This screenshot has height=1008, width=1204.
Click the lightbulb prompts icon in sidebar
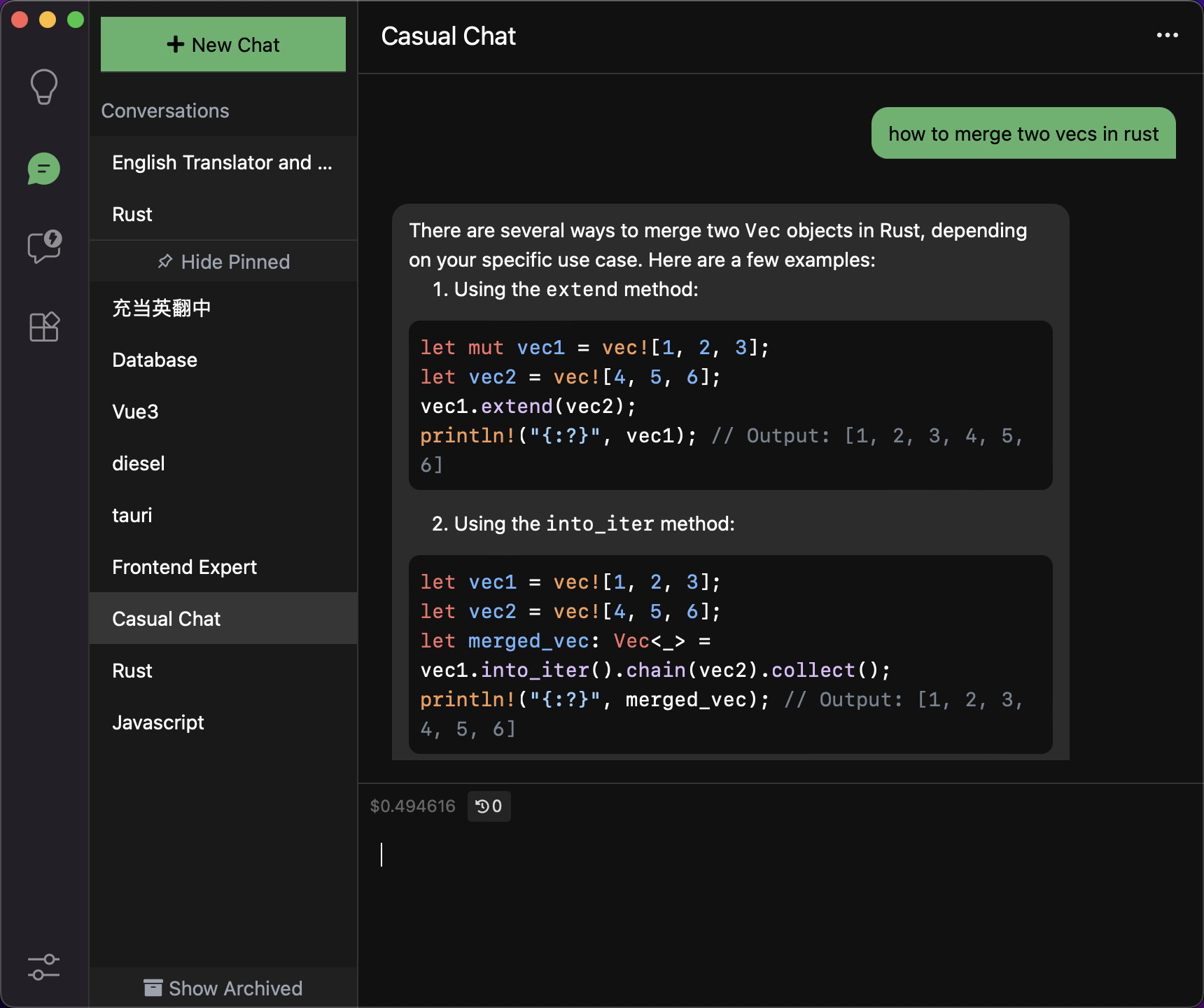coord(44,87)
